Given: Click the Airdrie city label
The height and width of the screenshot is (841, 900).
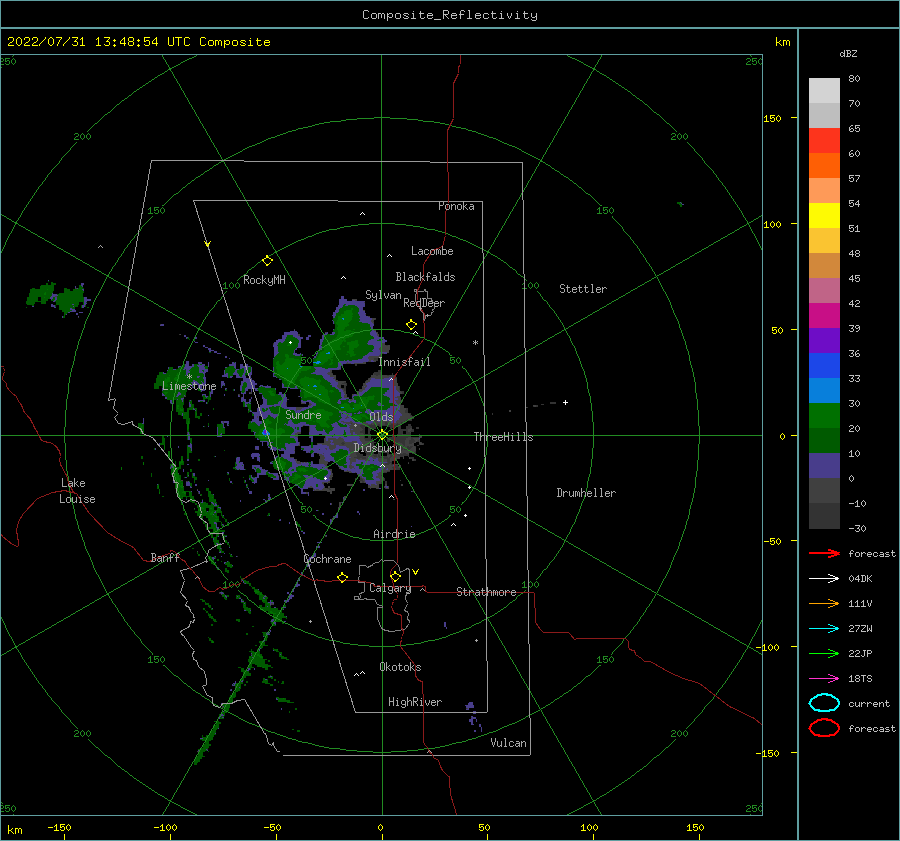Looking at the screenshot, I should click(394, 534).
